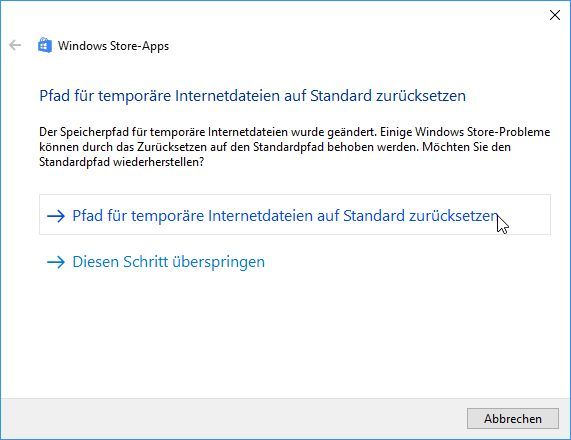571x440 pixels.
Task: Click arrow icon beside 'Diesen Schritt überspringen'
Action: click(x=56, y=262)
